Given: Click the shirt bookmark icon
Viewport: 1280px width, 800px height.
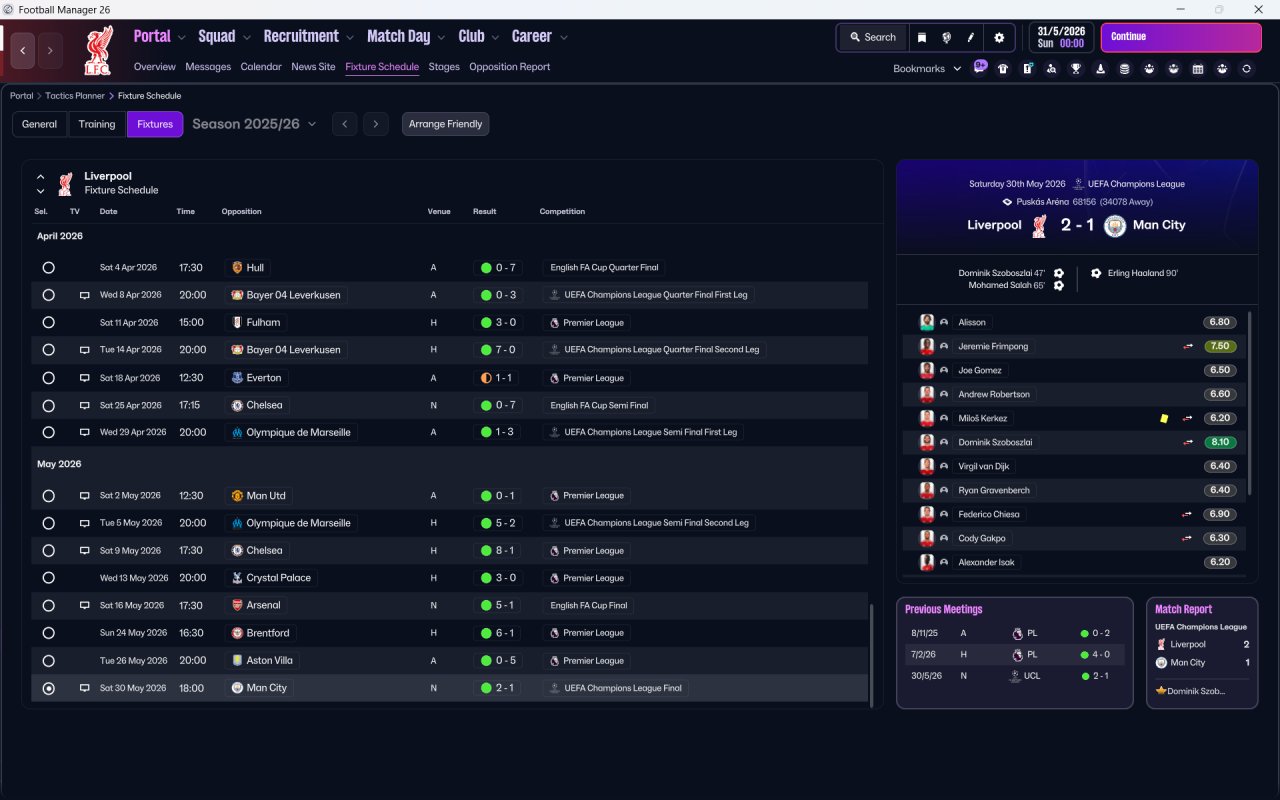Looking at the screenshot, I should click(1003, 69).
